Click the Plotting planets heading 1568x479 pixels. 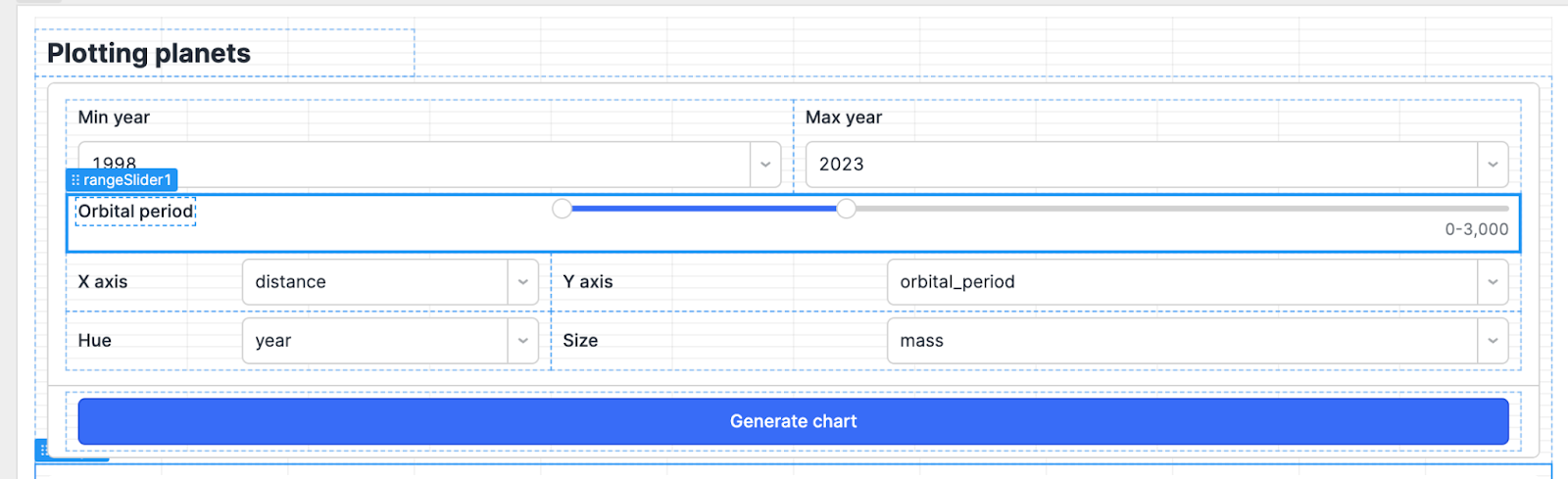point(149,54)
